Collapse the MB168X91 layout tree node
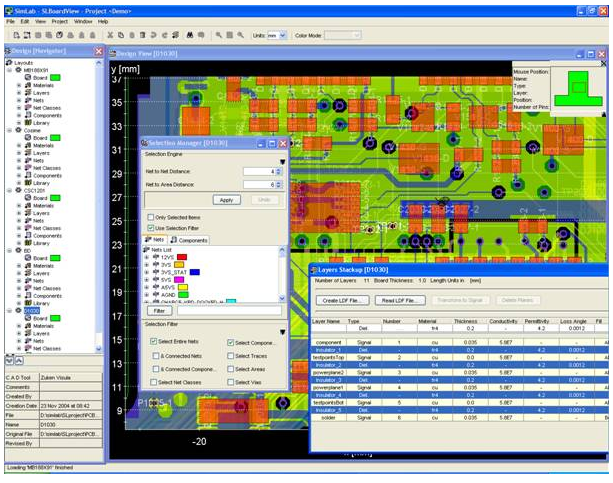This screenshot has width=613, height=483. coord(9,70)
